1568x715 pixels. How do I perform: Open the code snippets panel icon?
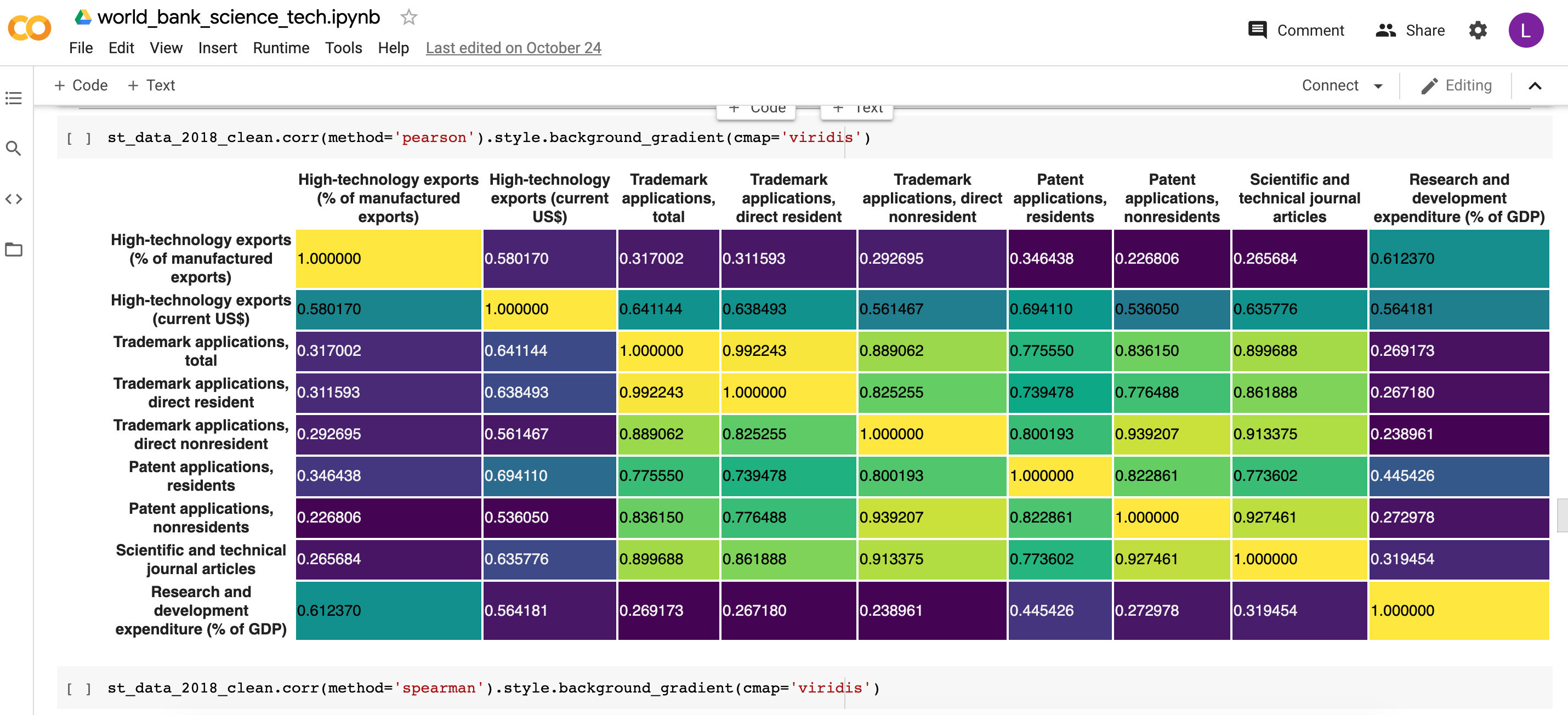13,199
